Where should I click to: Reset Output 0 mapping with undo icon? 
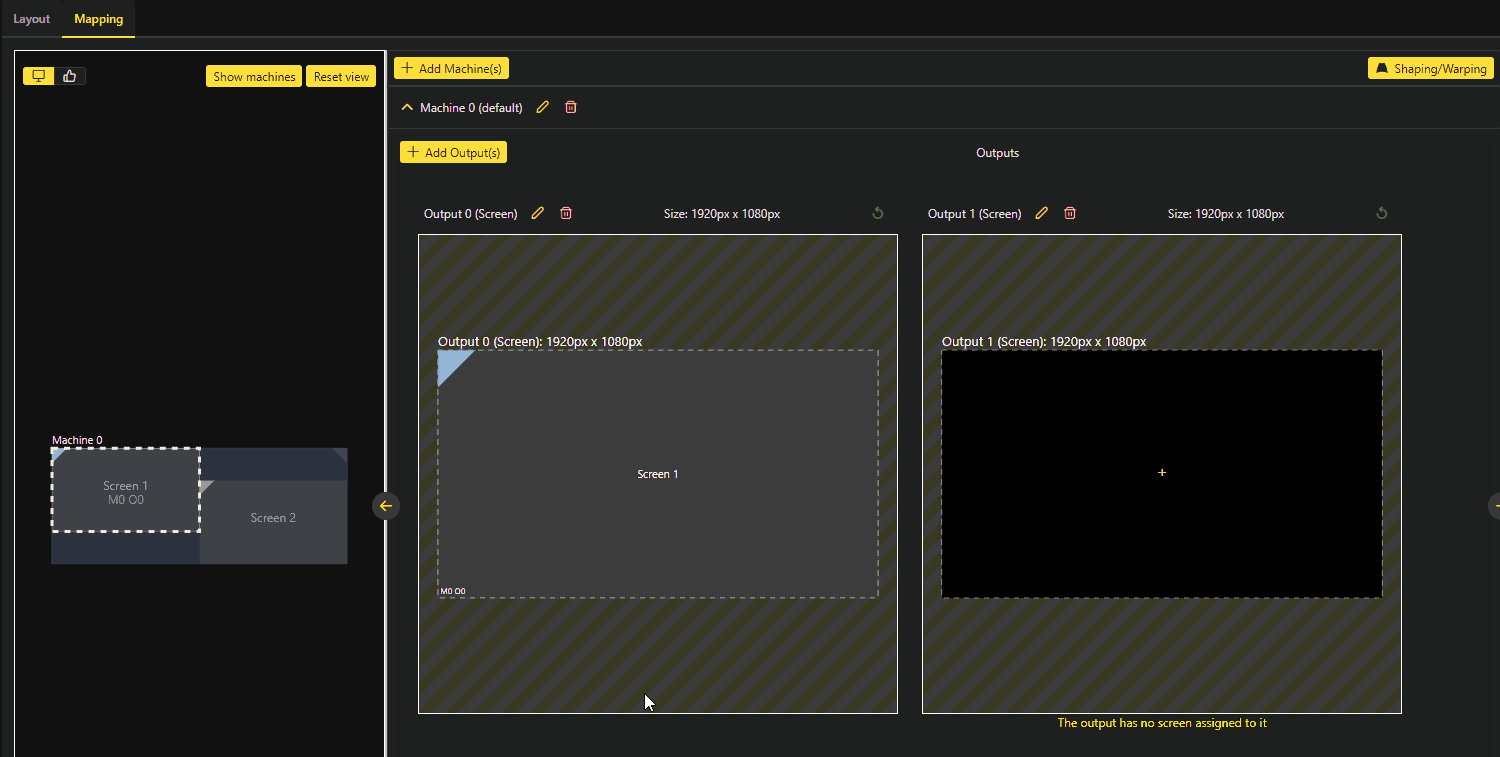tap(878, 213)
